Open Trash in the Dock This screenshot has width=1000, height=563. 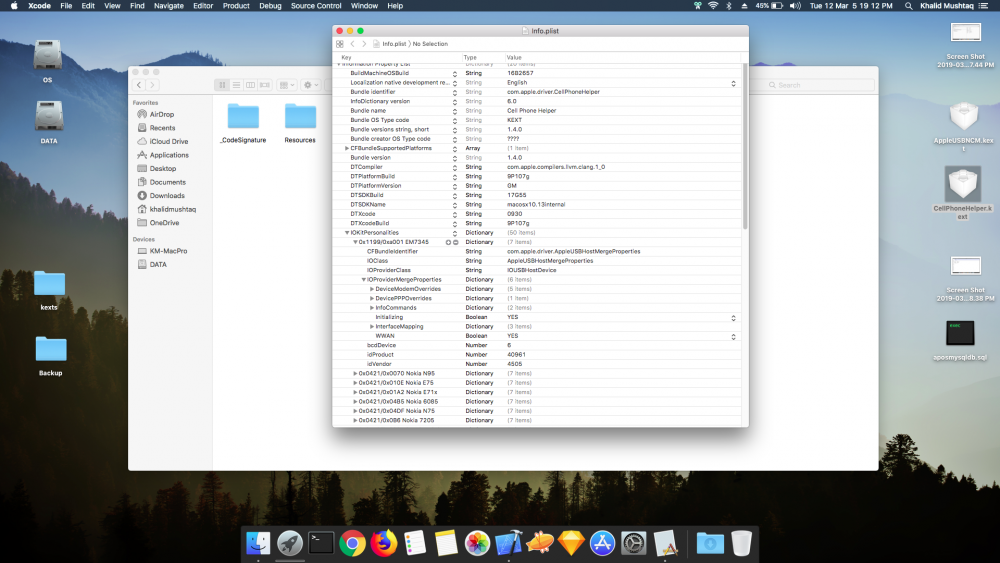pyautogui.click(x=741, y=543)
